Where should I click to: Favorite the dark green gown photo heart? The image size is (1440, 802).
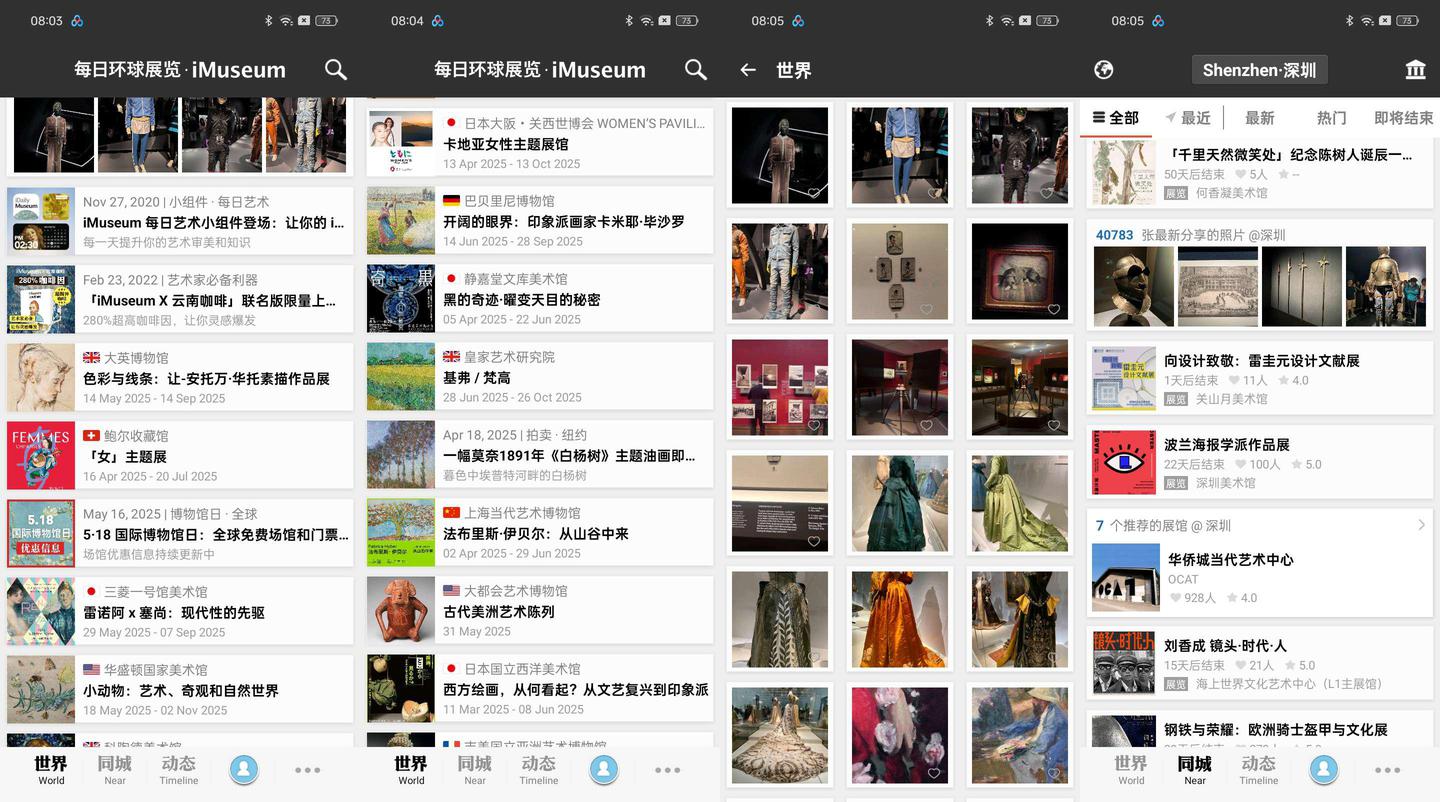[x=933, y=542]
